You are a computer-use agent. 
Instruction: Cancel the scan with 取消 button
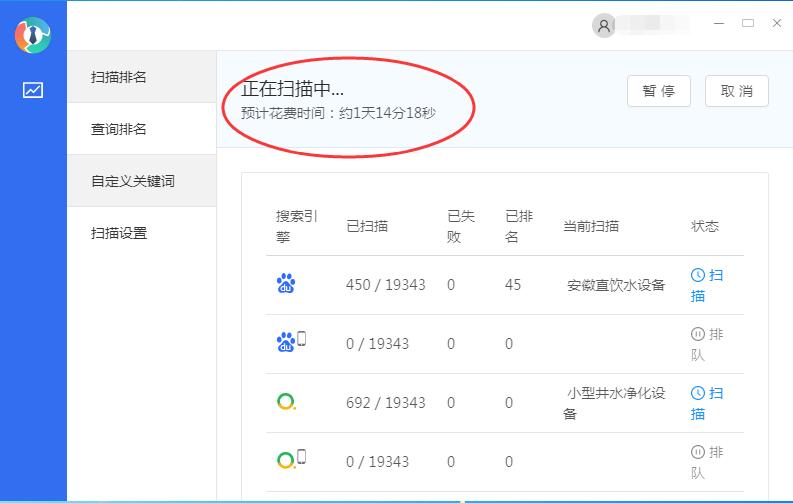click(737, 91)
